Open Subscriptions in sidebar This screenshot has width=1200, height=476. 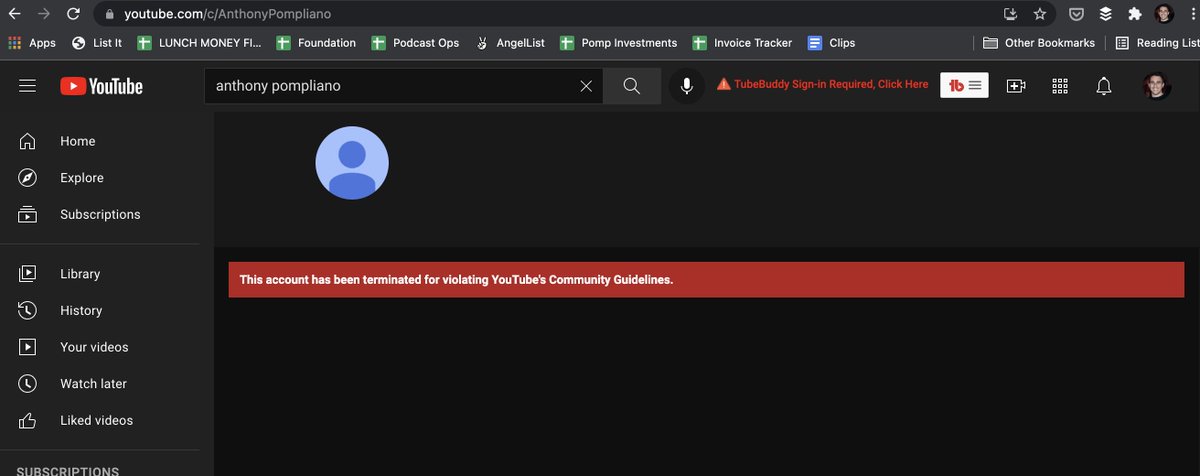100,214
